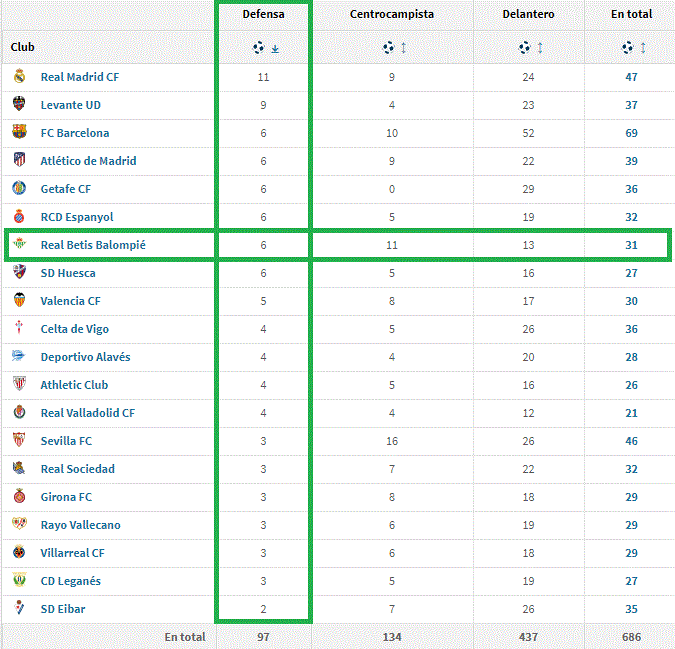Click the Real Sociedad crest icon
Image resolution: width=675 pixels, height=649 pixels.
point(19,469)
